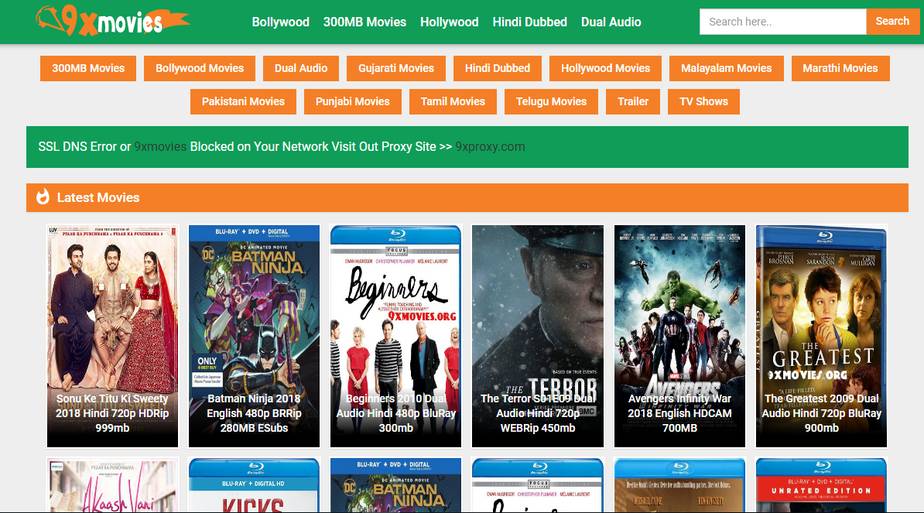Browse the TV Shows category
The image size is (924, 513).
[x=704, y=101]
